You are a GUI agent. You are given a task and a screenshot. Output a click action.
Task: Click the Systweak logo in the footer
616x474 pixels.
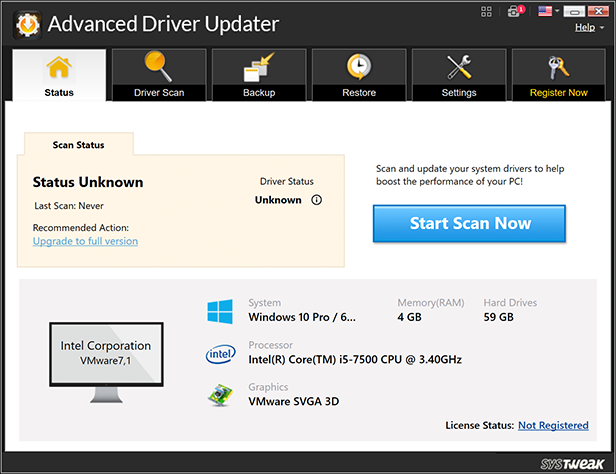point(572,464)
